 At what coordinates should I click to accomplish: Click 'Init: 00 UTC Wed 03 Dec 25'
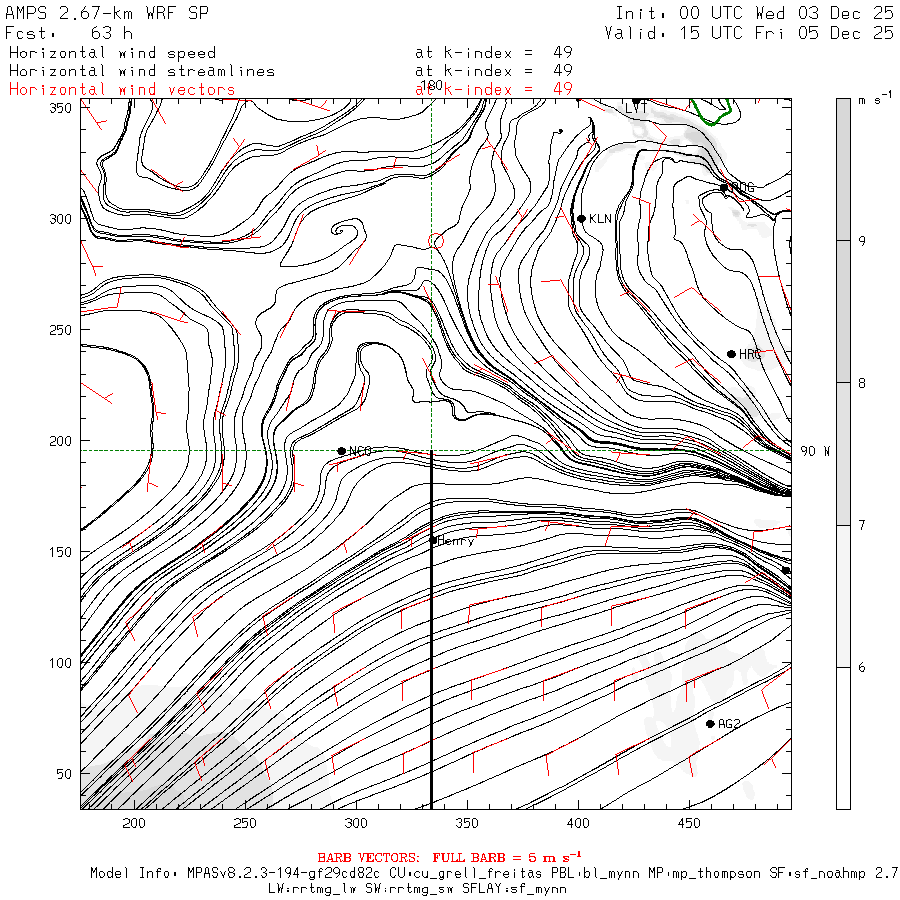[755, 13]
